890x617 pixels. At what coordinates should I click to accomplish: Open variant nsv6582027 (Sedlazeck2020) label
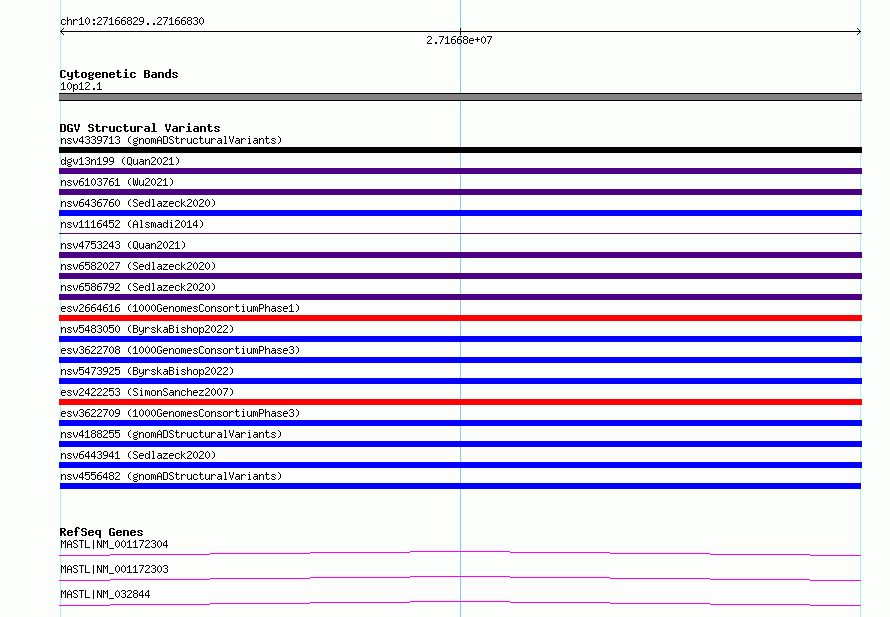[x=138, y=266]
